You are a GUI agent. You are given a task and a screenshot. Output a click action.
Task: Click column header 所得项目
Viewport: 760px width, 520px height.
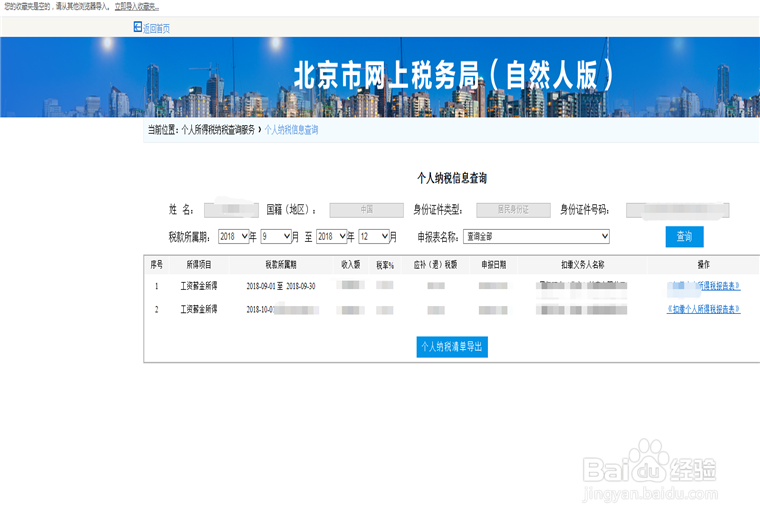[199, 265]
